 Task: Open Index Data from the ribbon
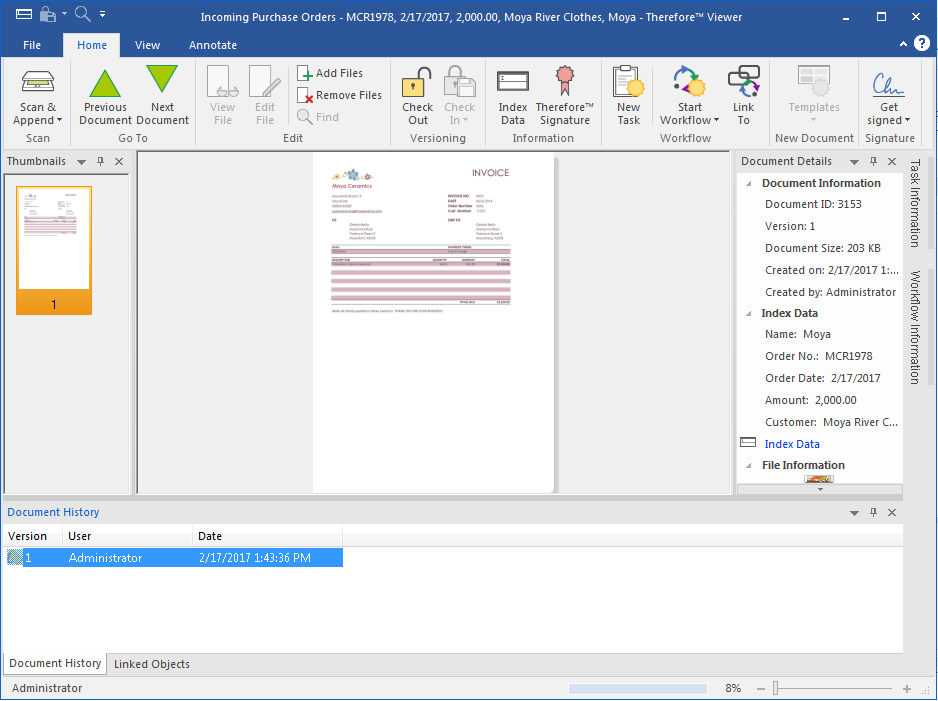(512, 84)
